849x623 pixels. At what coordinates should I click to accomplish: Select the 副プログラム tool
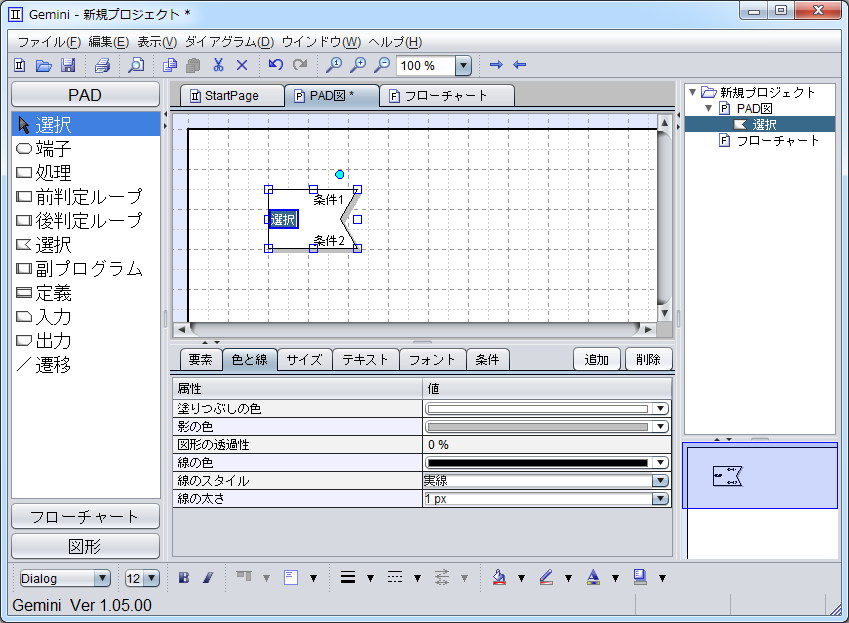coord(86,268)
